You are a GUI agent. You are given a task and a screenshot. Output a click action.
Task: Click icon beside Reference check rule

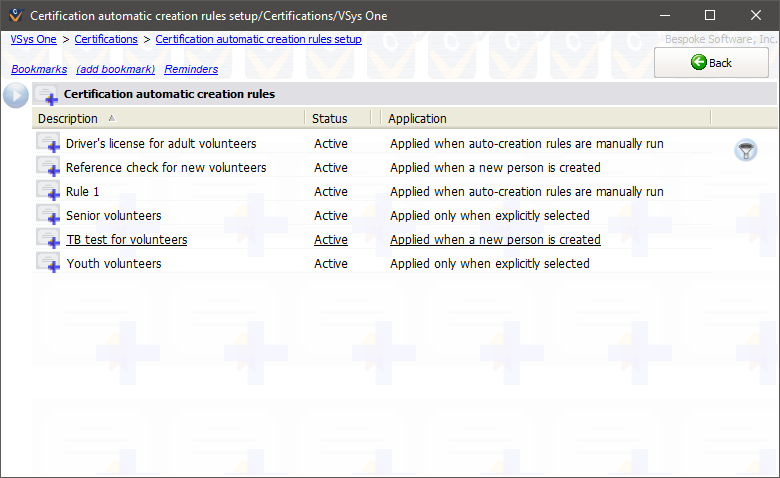click(x=48, y=168)
